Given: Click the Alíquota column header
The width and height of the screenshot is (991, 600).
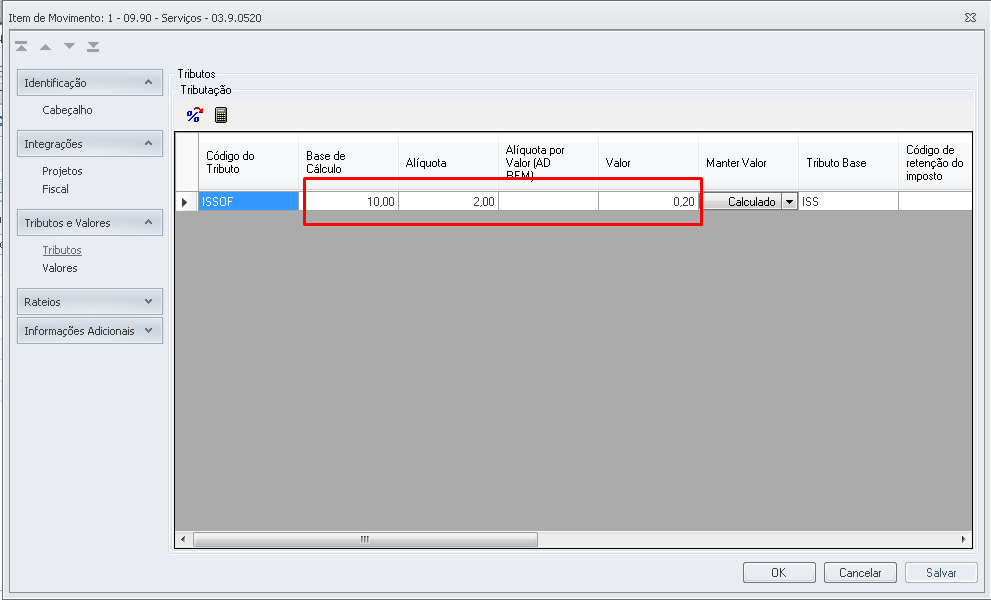Looking at the screenshot, I should [x=448, y=162].
